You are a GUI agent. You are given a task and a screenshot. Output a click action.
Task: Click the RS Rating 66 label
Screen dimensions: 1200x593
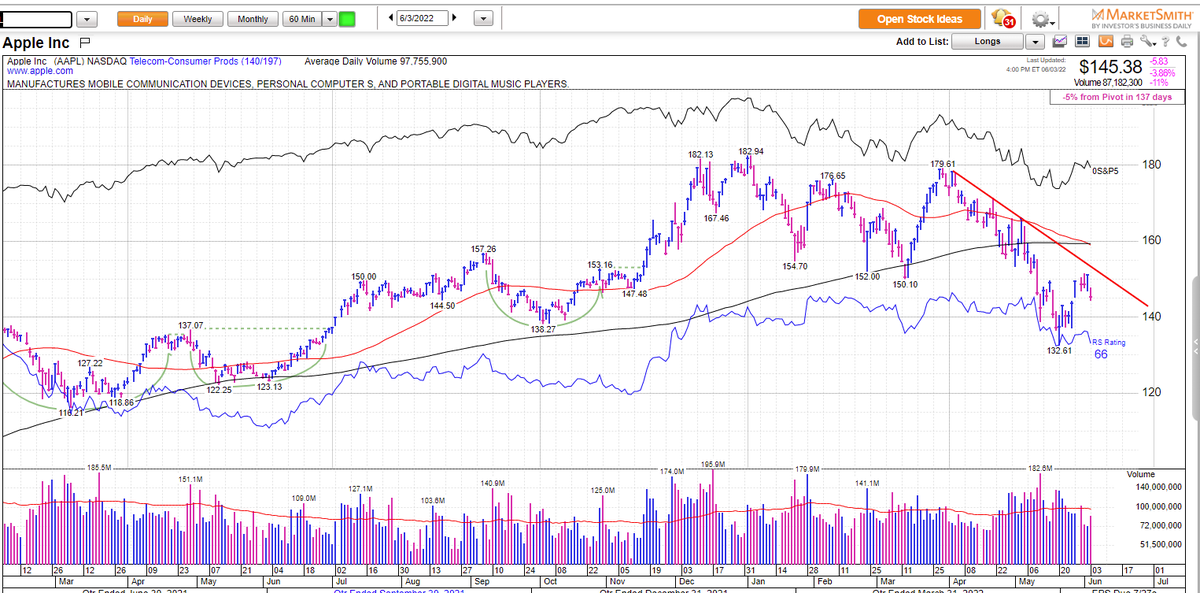tap(1107, 348)
